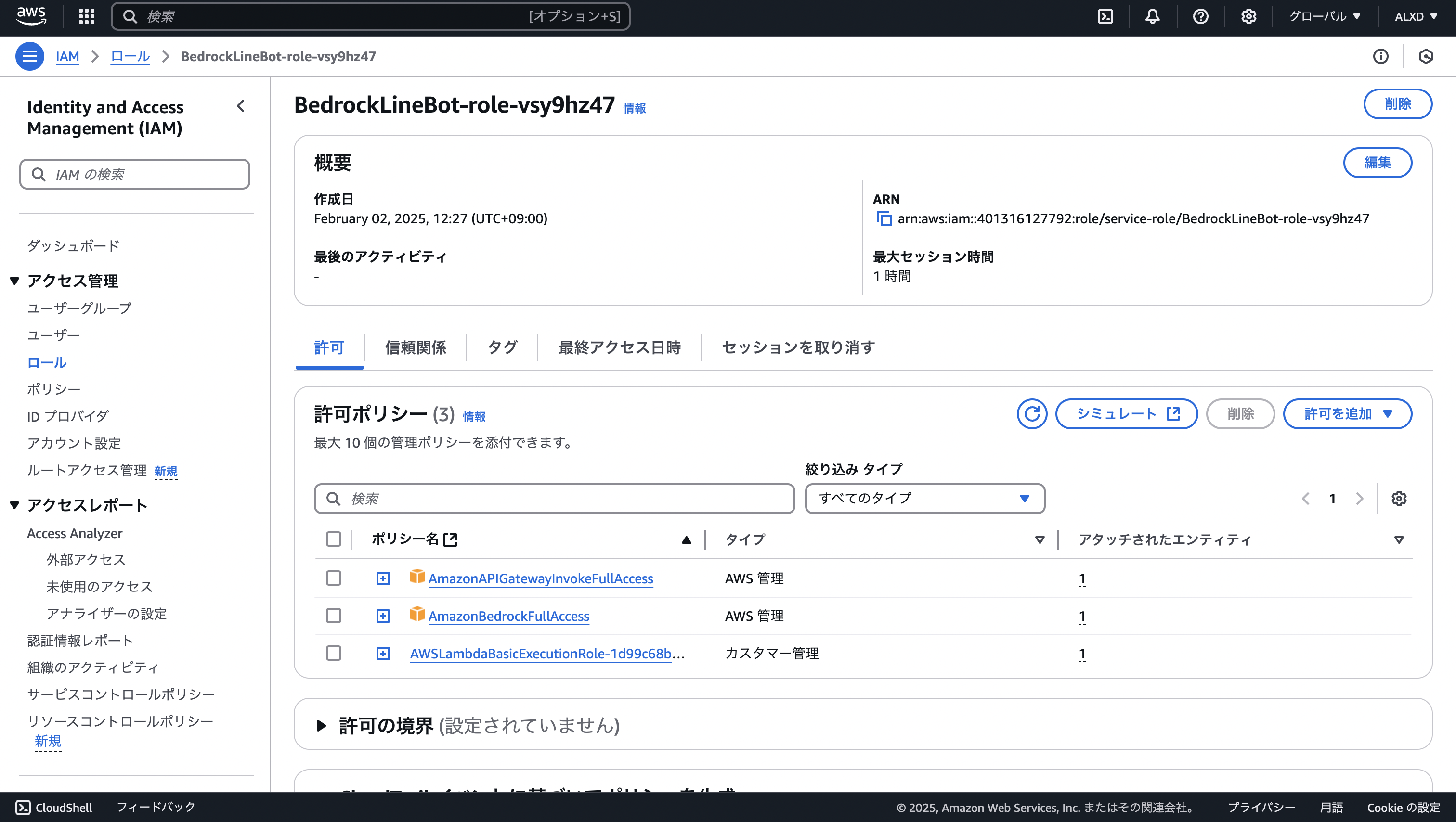Viewport: 1456px width, 822px height.
Task: Open the 許可を追加 dropdown
Action: coord(1348,413)
